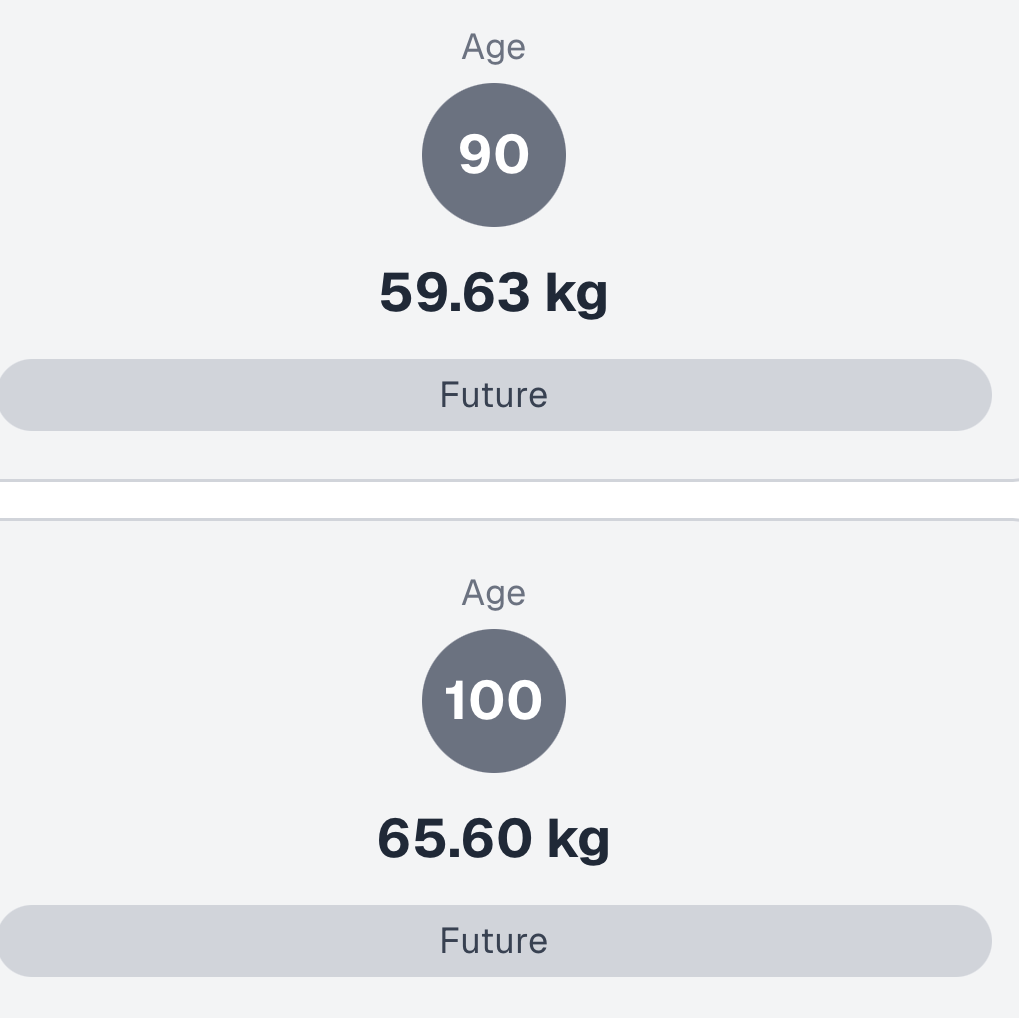Screen dimensions: 1019x1018
Task: Click the Age label above the 90 badge
Action: (494, 47)
